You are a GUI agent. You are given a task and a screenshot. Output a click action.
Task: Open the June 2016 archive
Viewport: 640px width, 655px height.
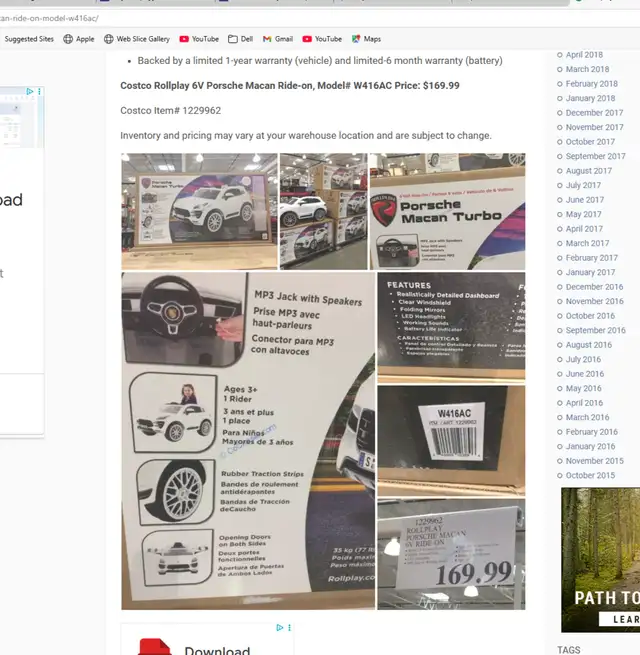click(x=584, y=374)
